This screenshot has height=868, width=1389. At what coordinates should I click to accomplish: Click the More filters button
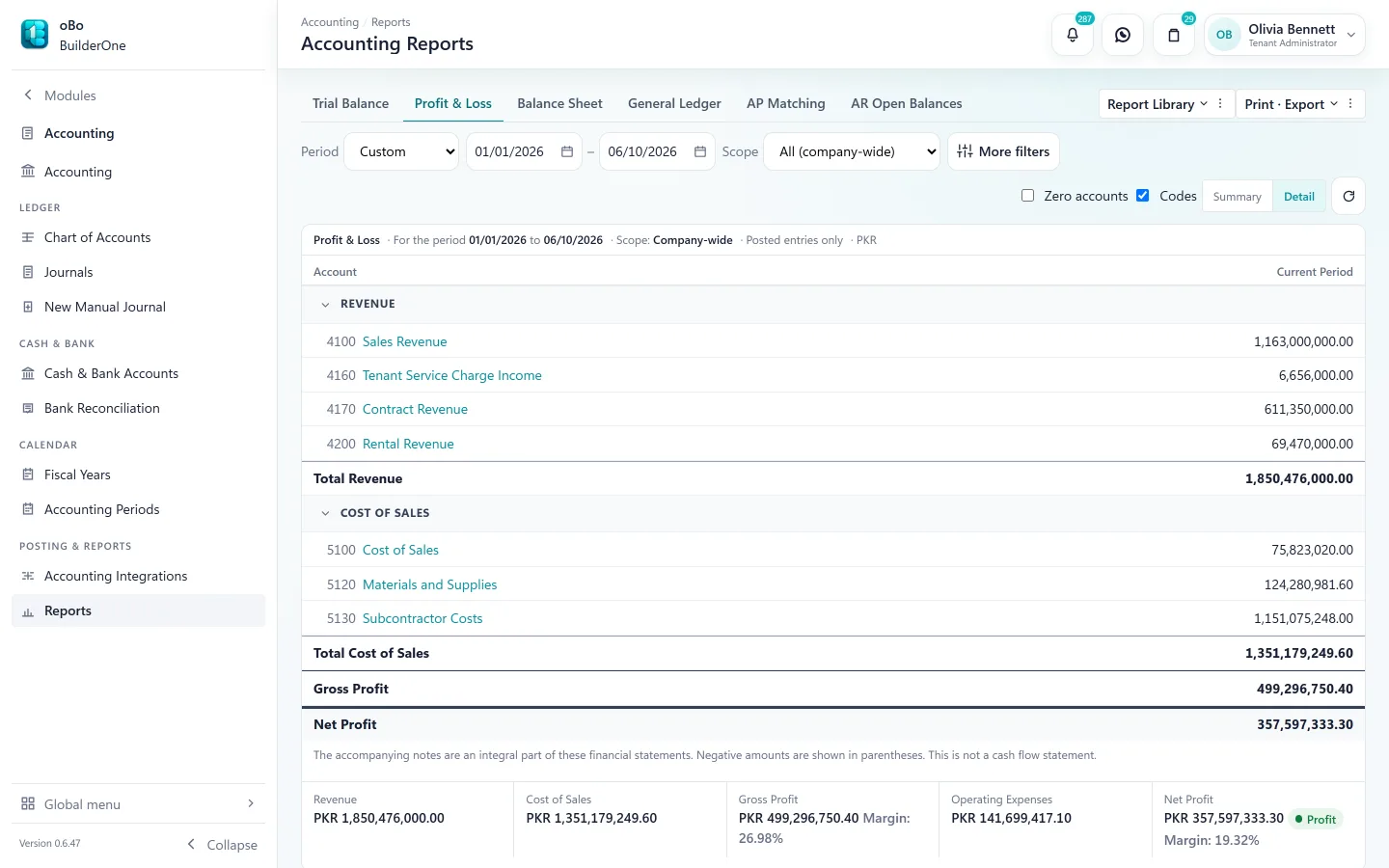[x=1003, y=151]
